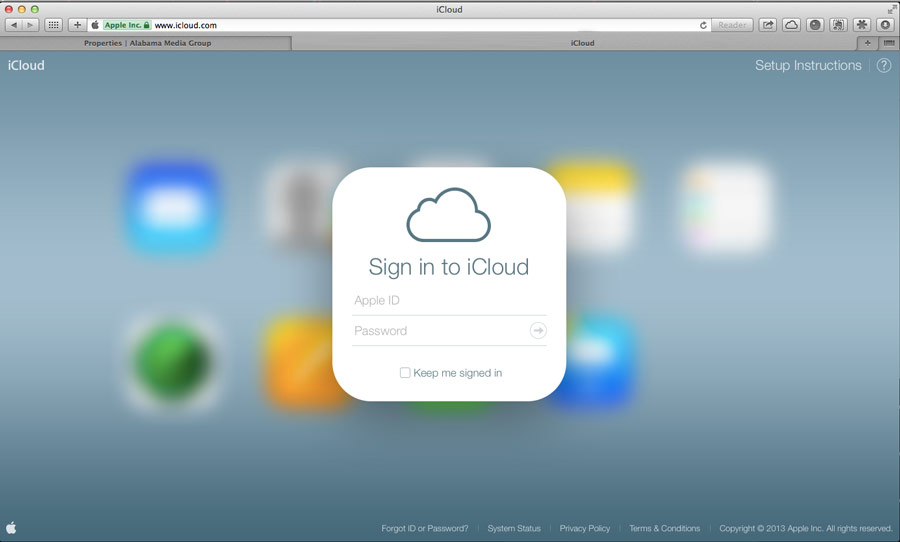This screenshot has width=900, height=542.
Task: Open the Privacy Policy link
Action: (x=585, y=528)
